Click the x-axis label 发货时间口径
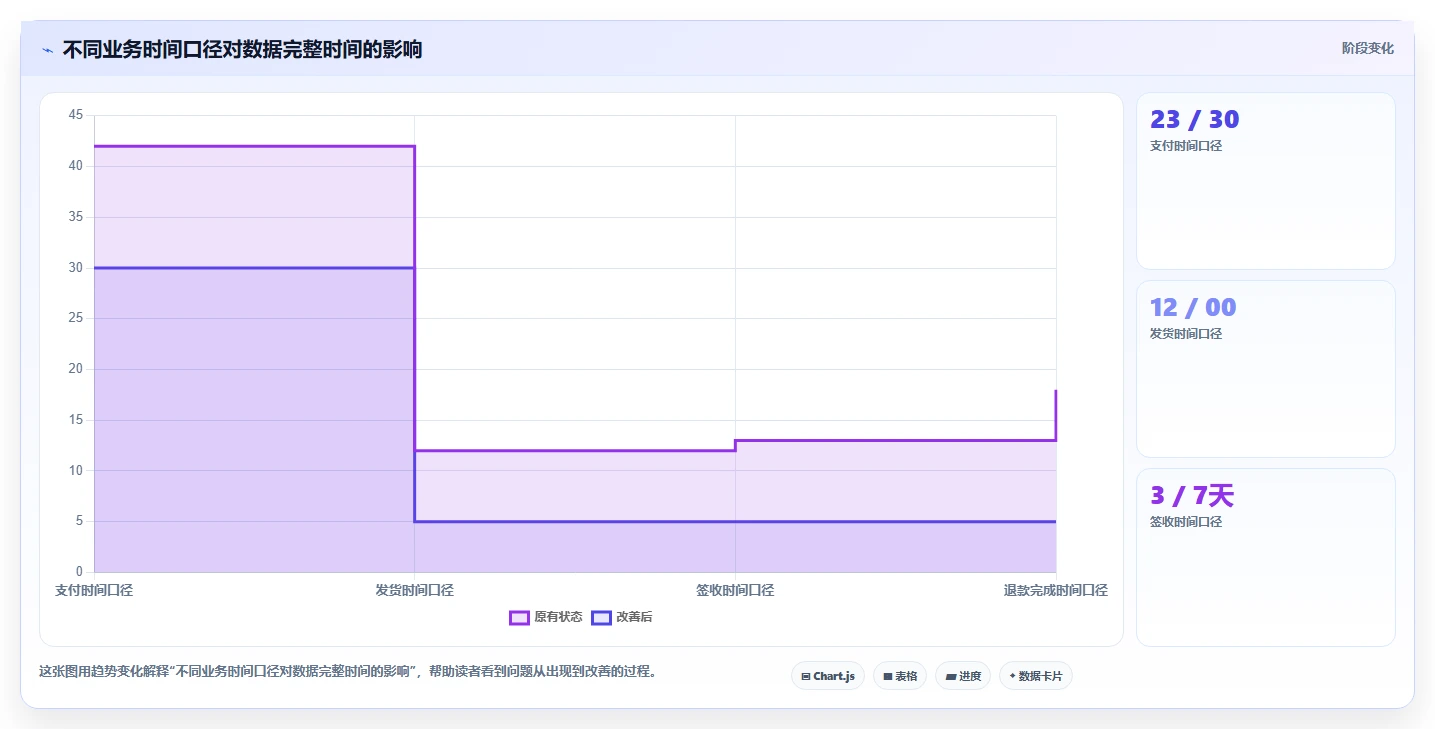Viewport: 1435px width, 729px height. pyautogui.click(x=414, y=591)
